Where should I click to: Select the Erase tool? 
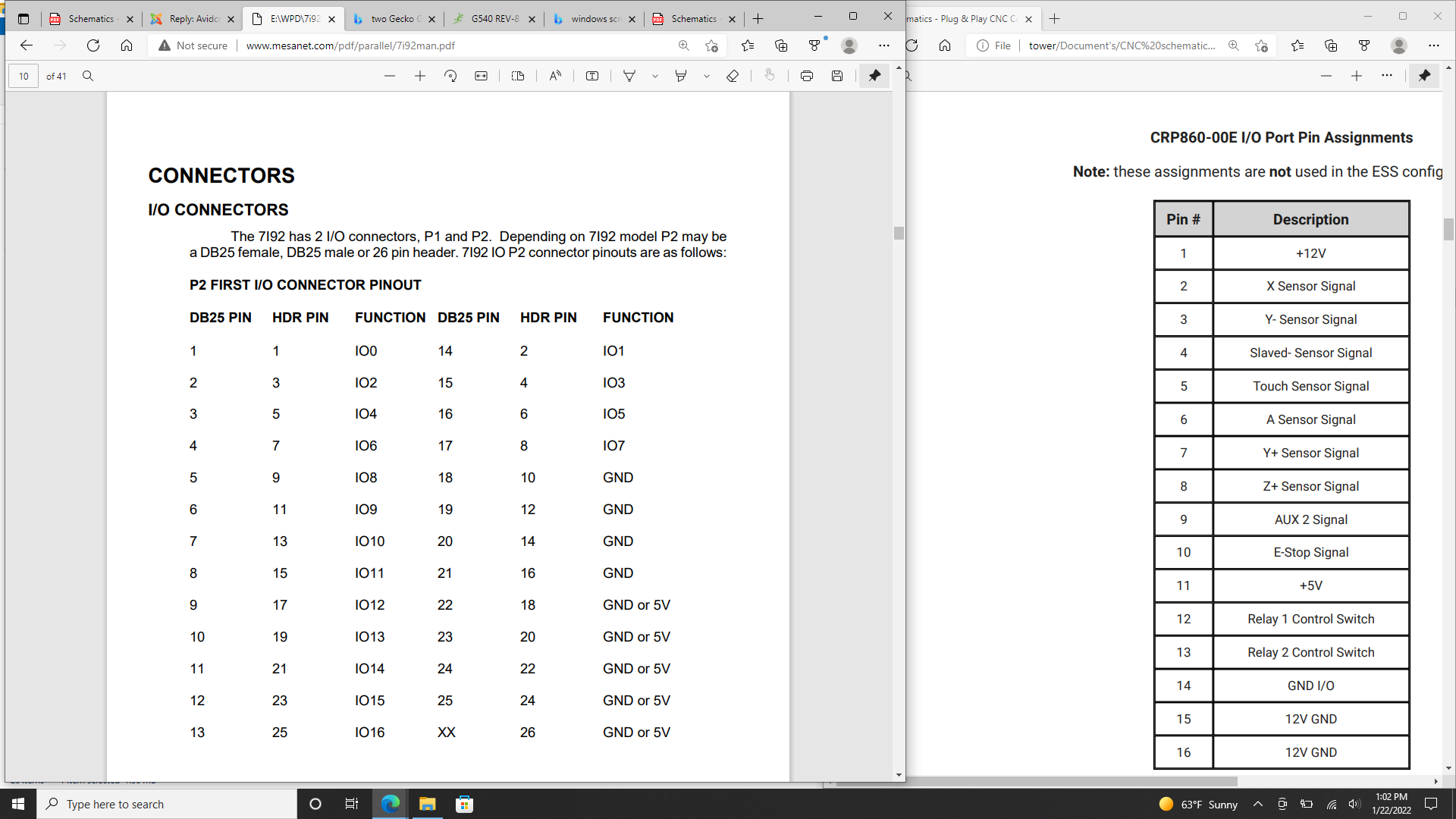733,76
